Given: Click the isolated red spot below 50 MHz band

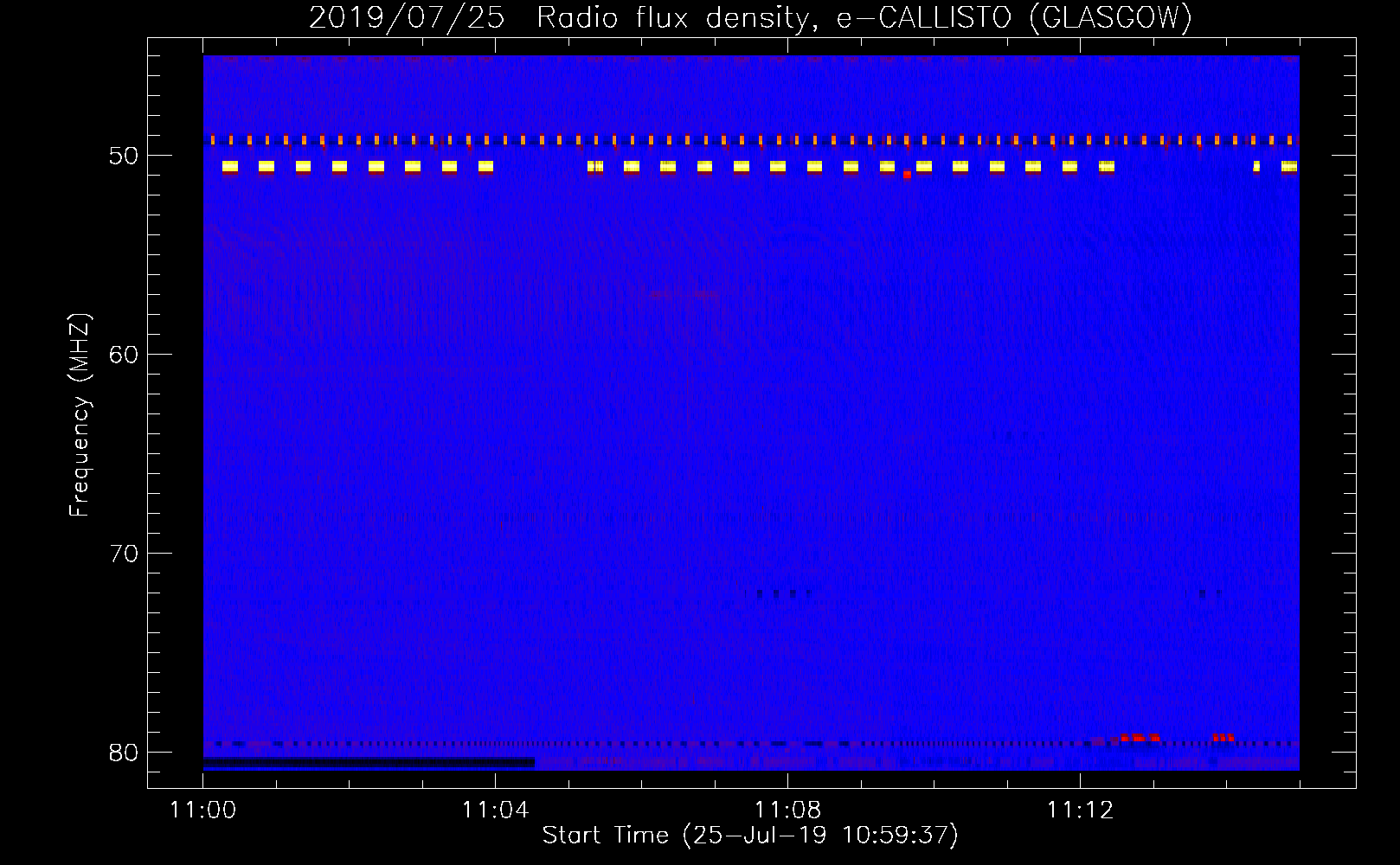Looking at the screenshot, I should tap(907, 175).
